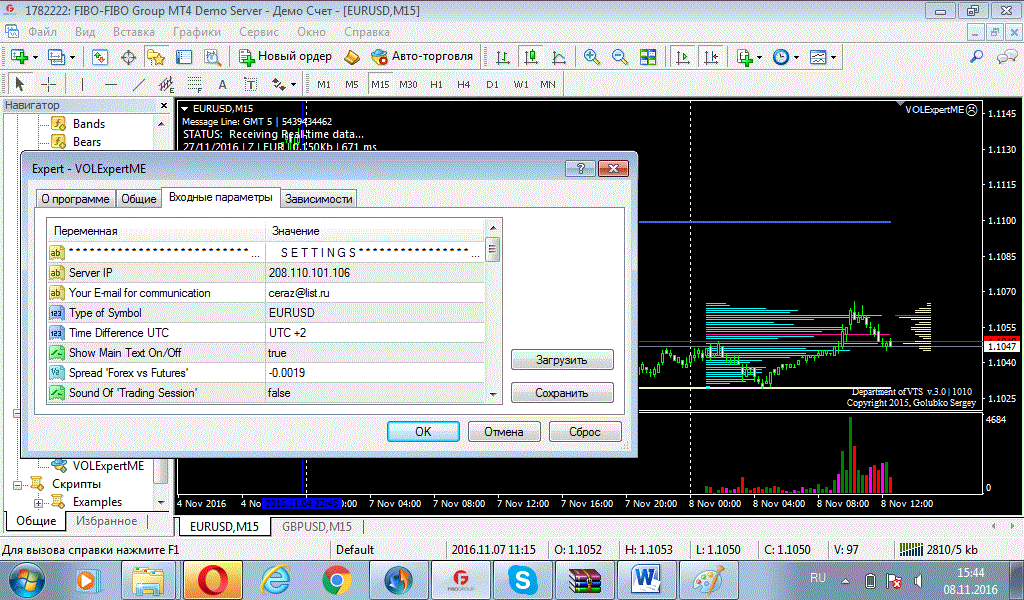Open the periods clock dropdown
Viewport: 1024px width, 600px height.
click(x=786, y=57)
